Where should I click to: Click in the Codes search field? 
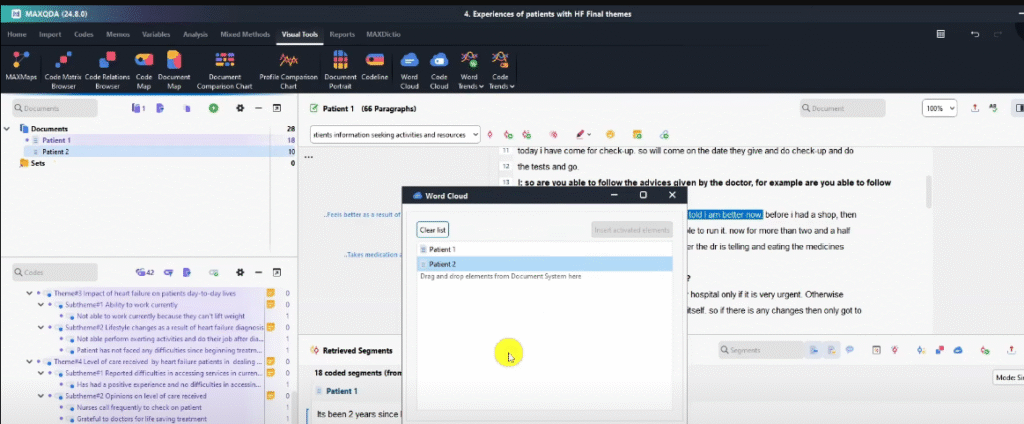coord(55,272)
